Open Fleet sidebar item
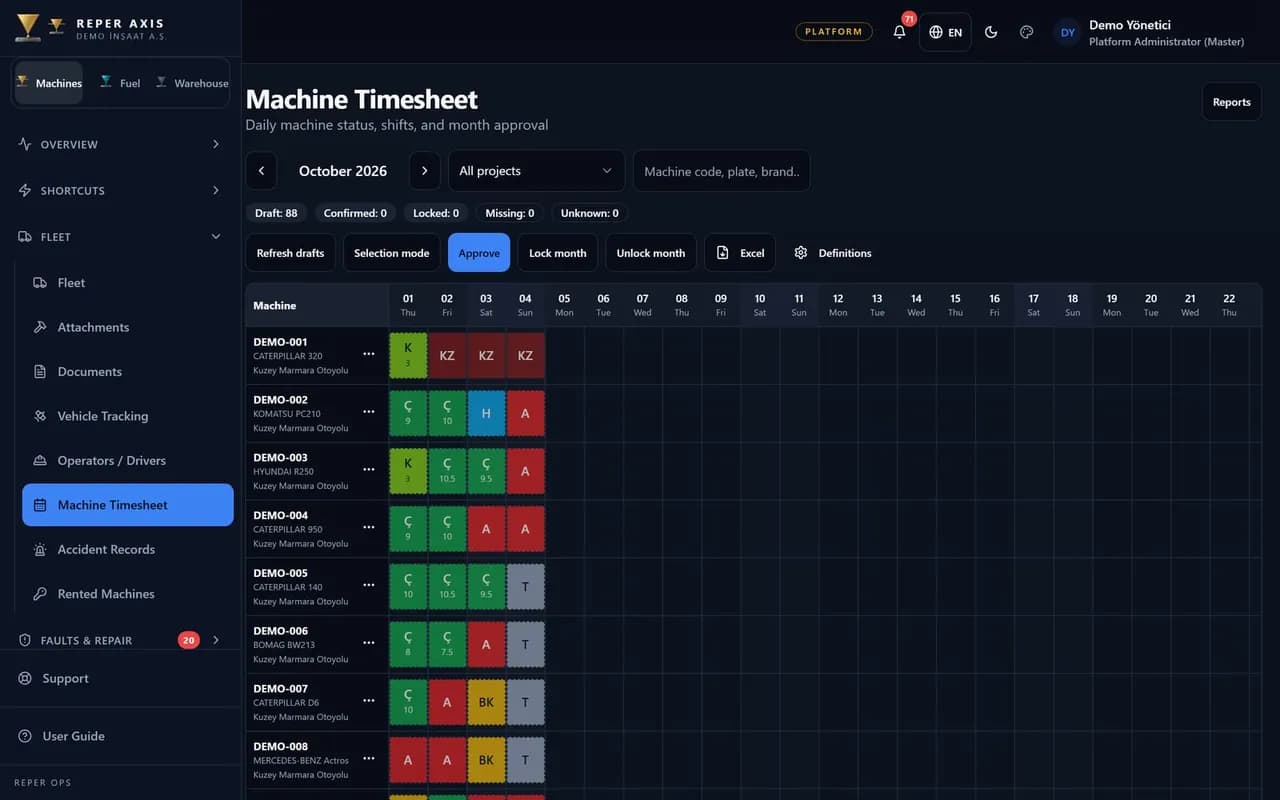The width and height of the screenshot is (1280, 800). [128, 282]
